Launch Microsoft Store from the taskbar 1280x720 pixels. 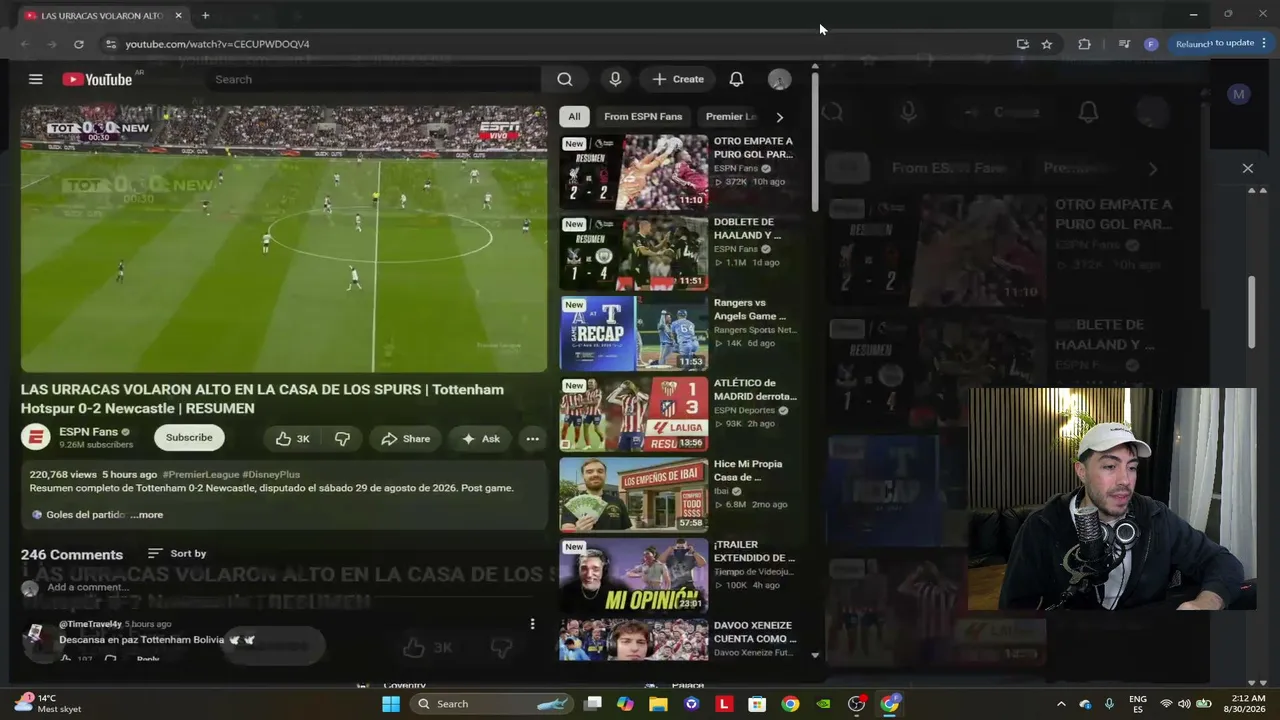pos(757,704)
